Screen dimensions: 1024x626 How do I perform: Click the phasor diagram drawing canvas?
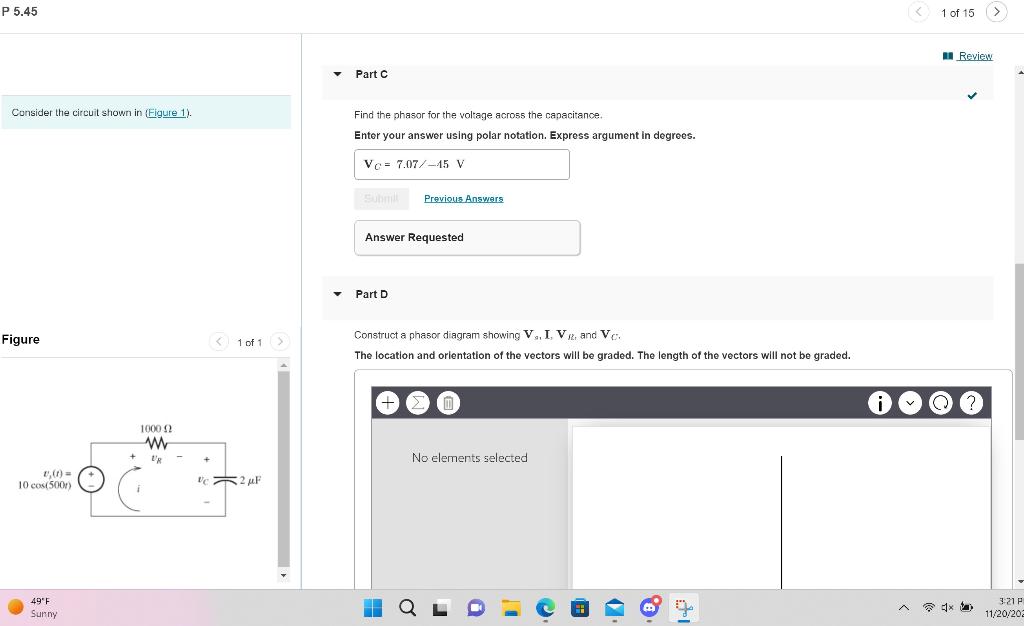click(782, 508)
